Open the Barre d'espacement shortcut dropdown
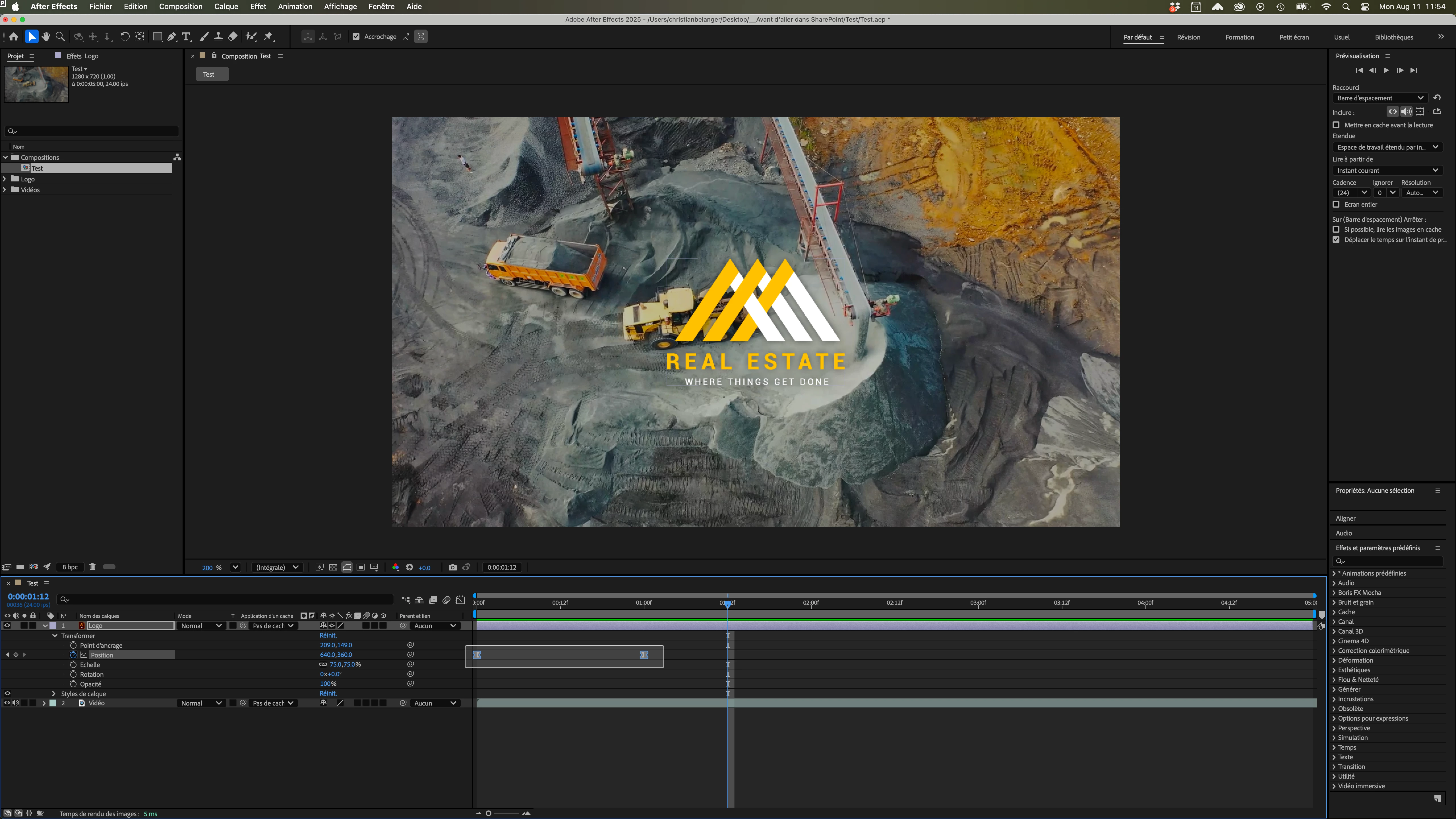1456x819 pixels. (1380, 98)
